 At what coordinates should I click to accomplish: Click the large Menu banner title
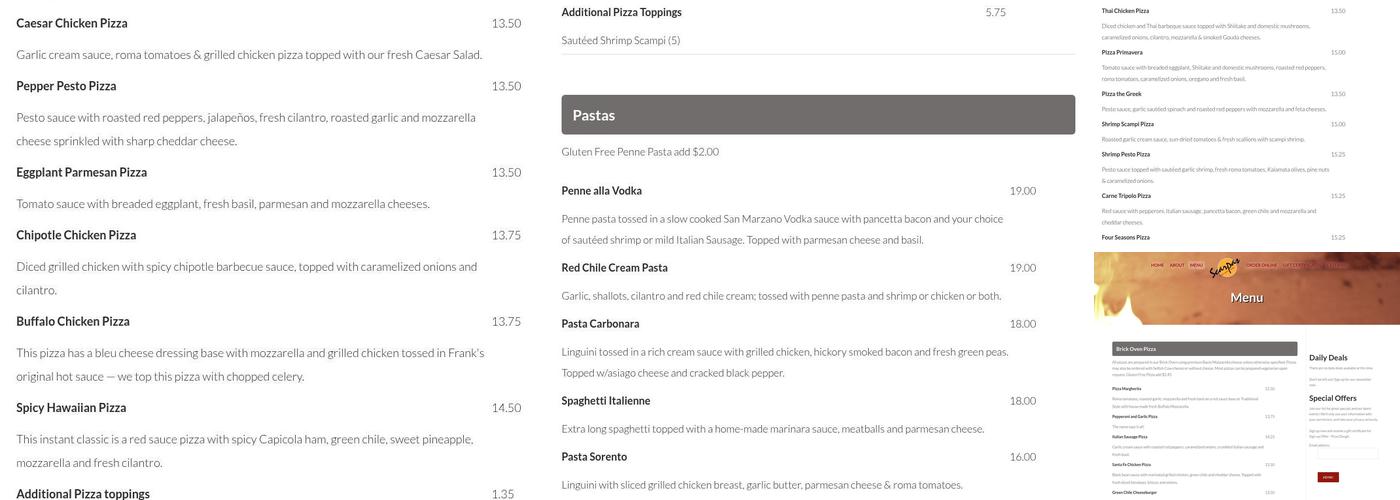click(x=1246, y=297)
